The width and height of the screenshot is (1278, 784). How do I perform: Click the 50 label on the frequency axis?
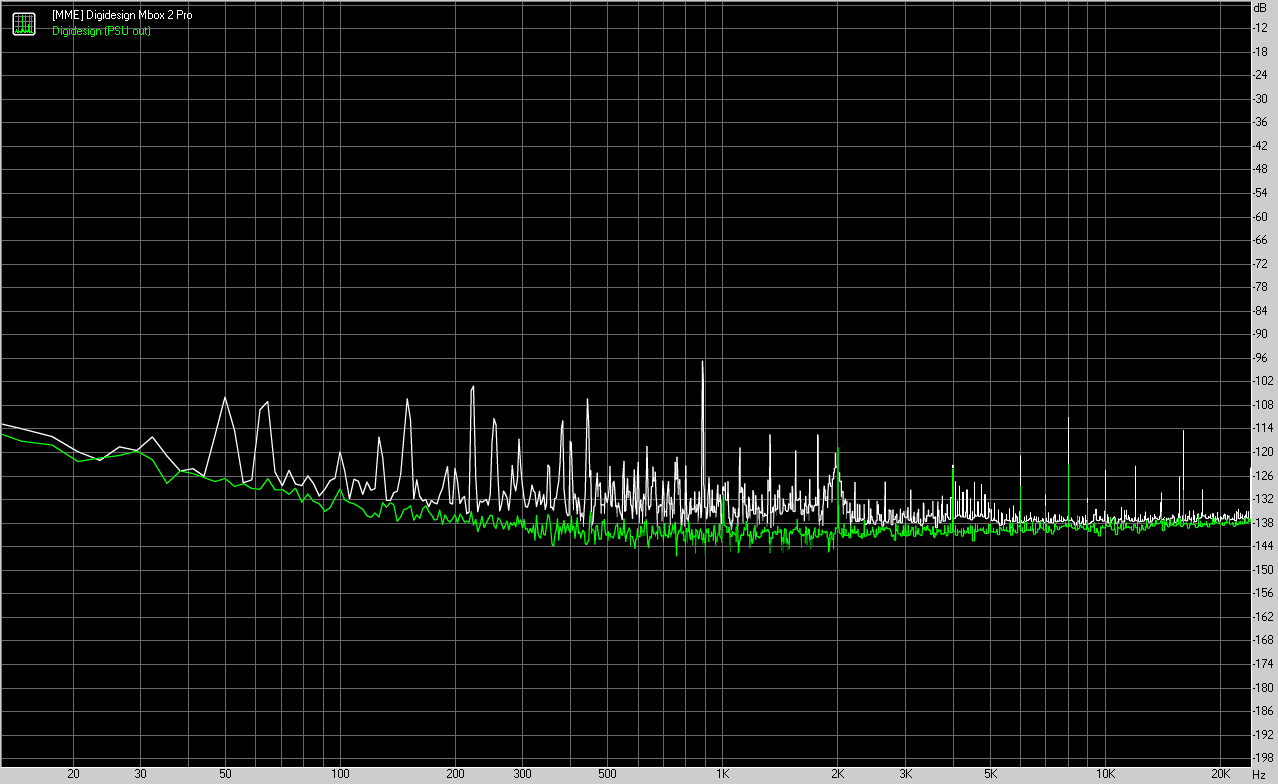click(225, 775)
